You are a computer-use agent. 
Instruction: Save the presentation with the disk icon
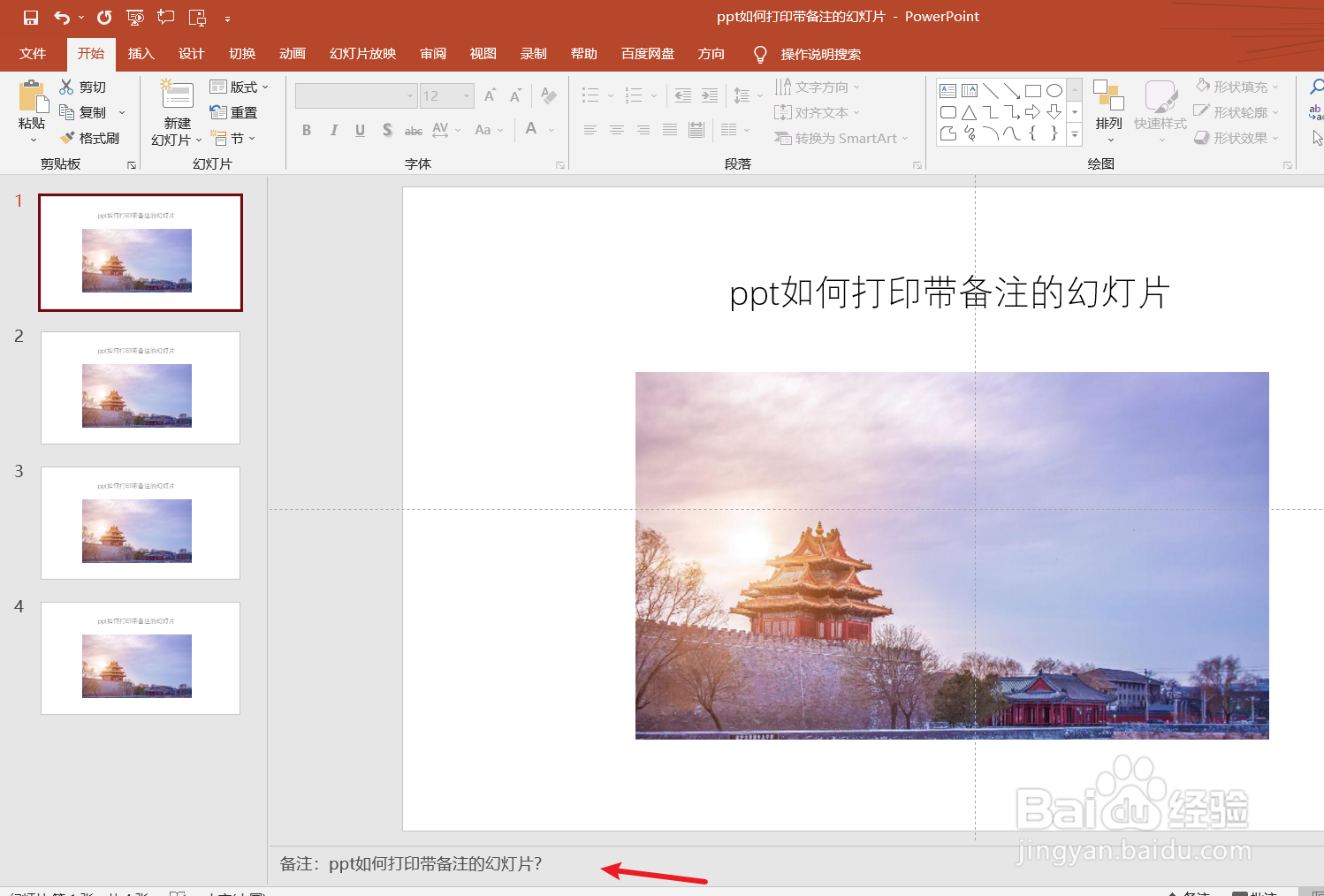coord(31,18)
